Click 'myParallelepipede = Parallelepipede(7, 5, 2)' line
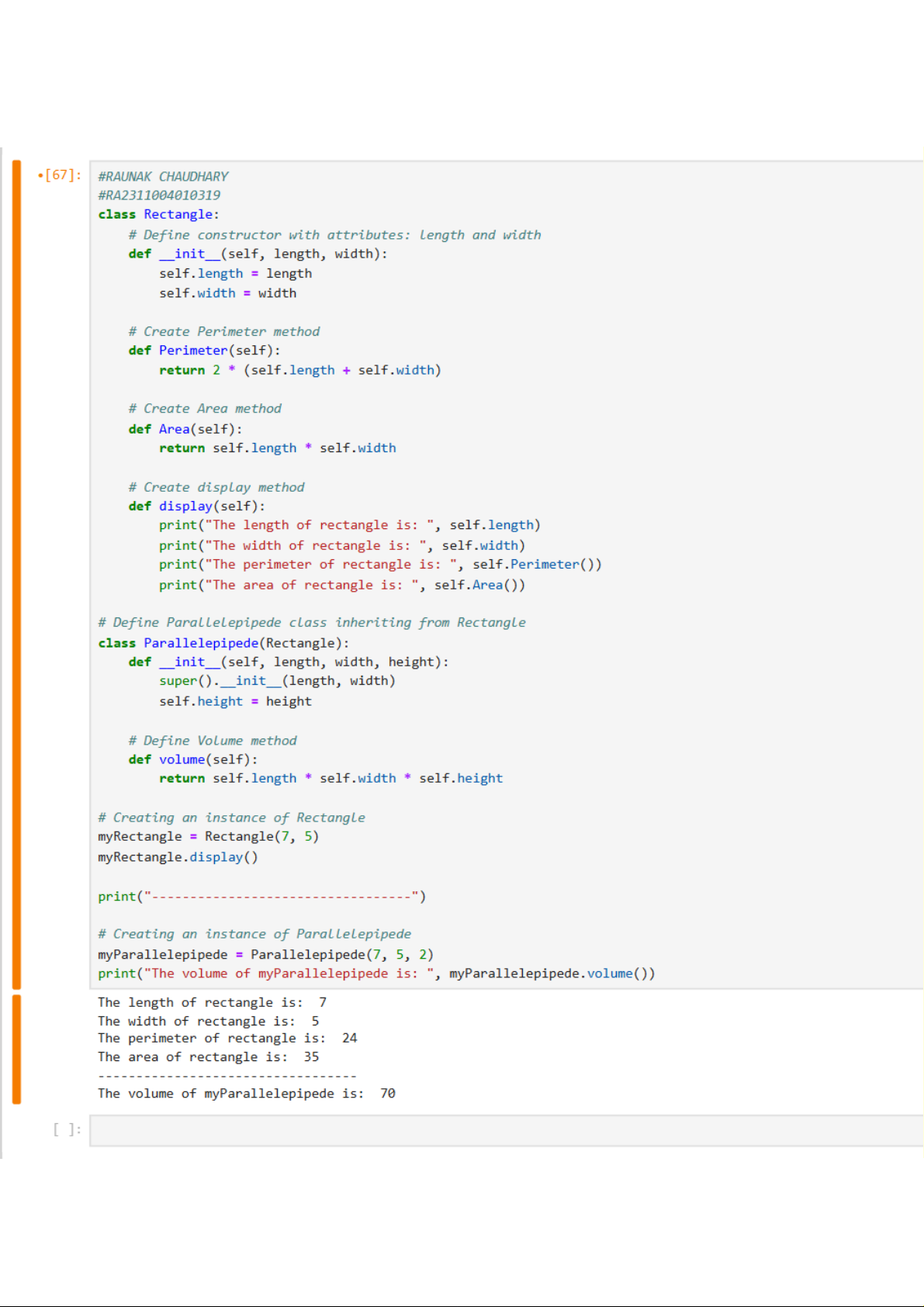924x1307 pixels. [265, 955]
